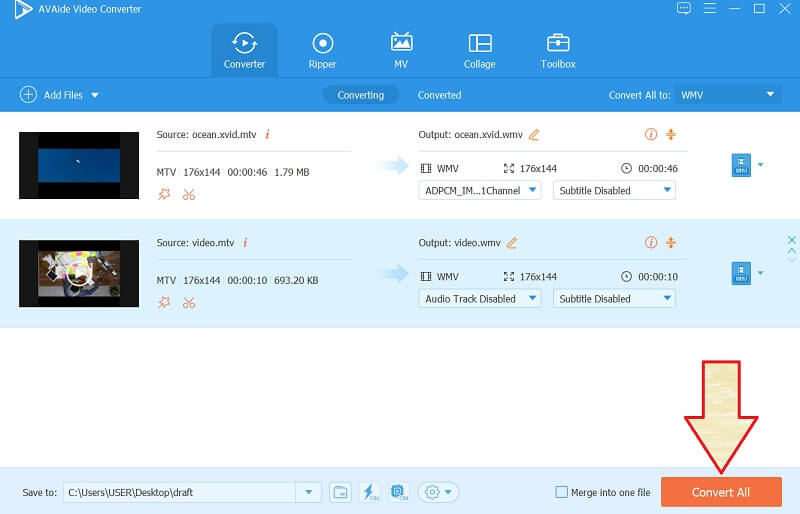Rename output ocean.xvid.wmv with pencil icon
The width and height of the screenshot is (800, 514).
(534, 135)
